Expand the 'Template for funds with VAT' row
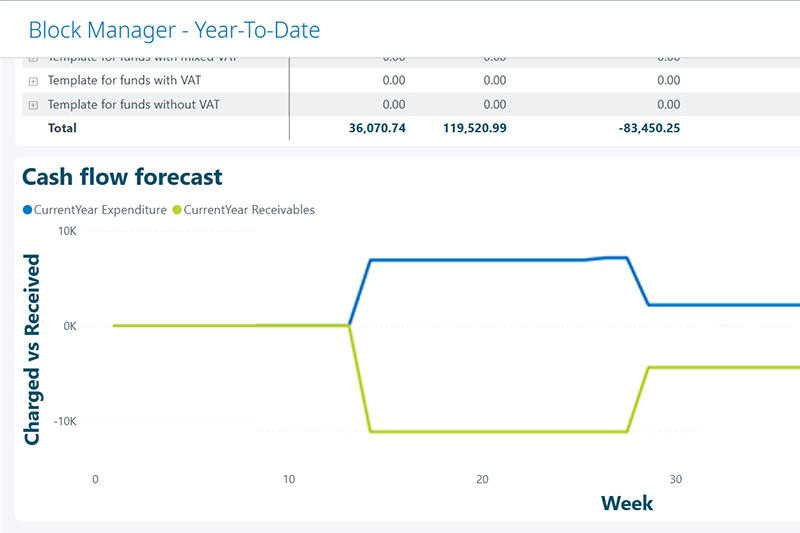 [33, 81]
